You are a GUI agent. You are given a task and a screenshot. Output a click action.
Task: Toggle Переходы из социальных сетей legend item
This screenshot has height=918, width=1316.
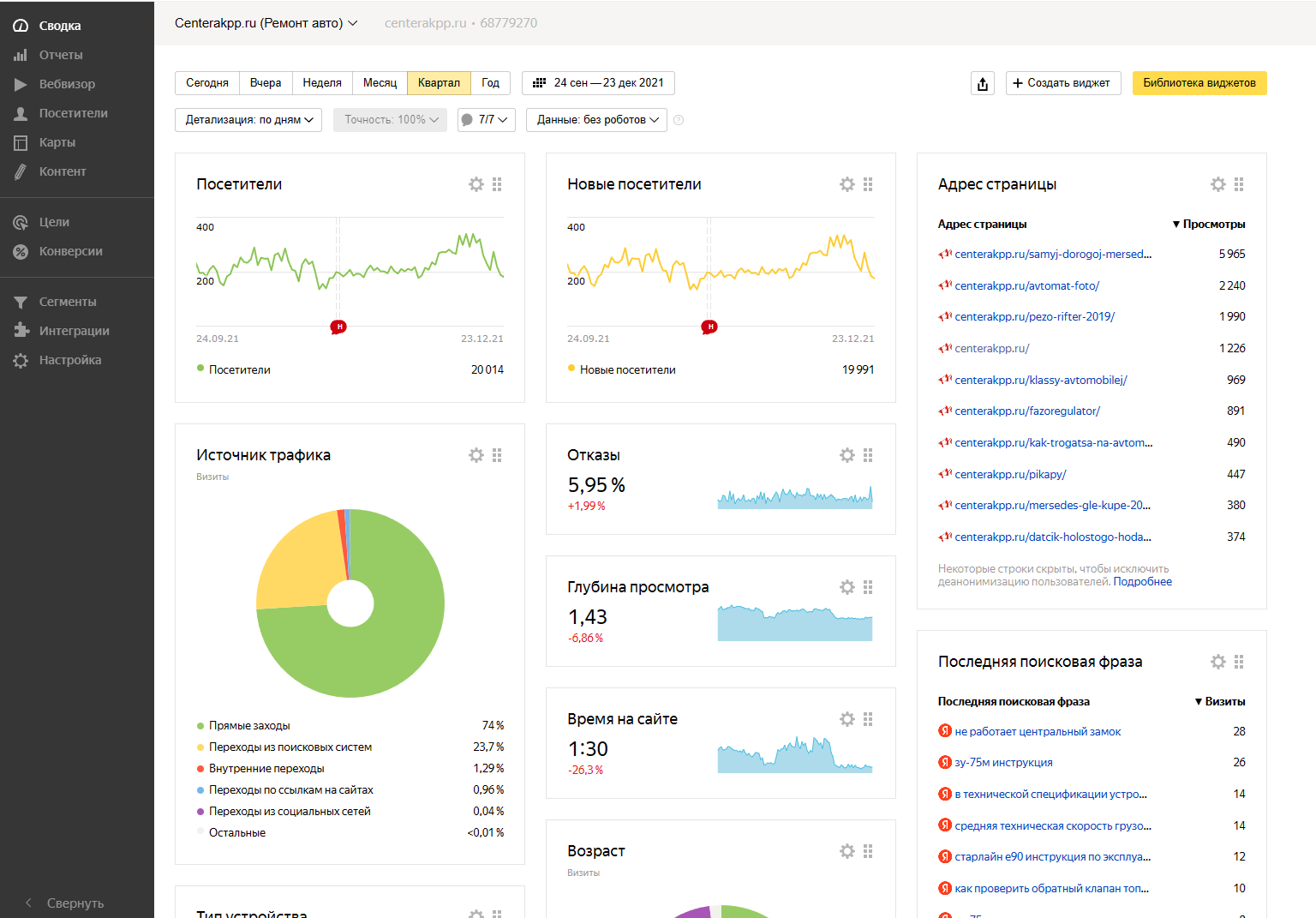(284, 811)
